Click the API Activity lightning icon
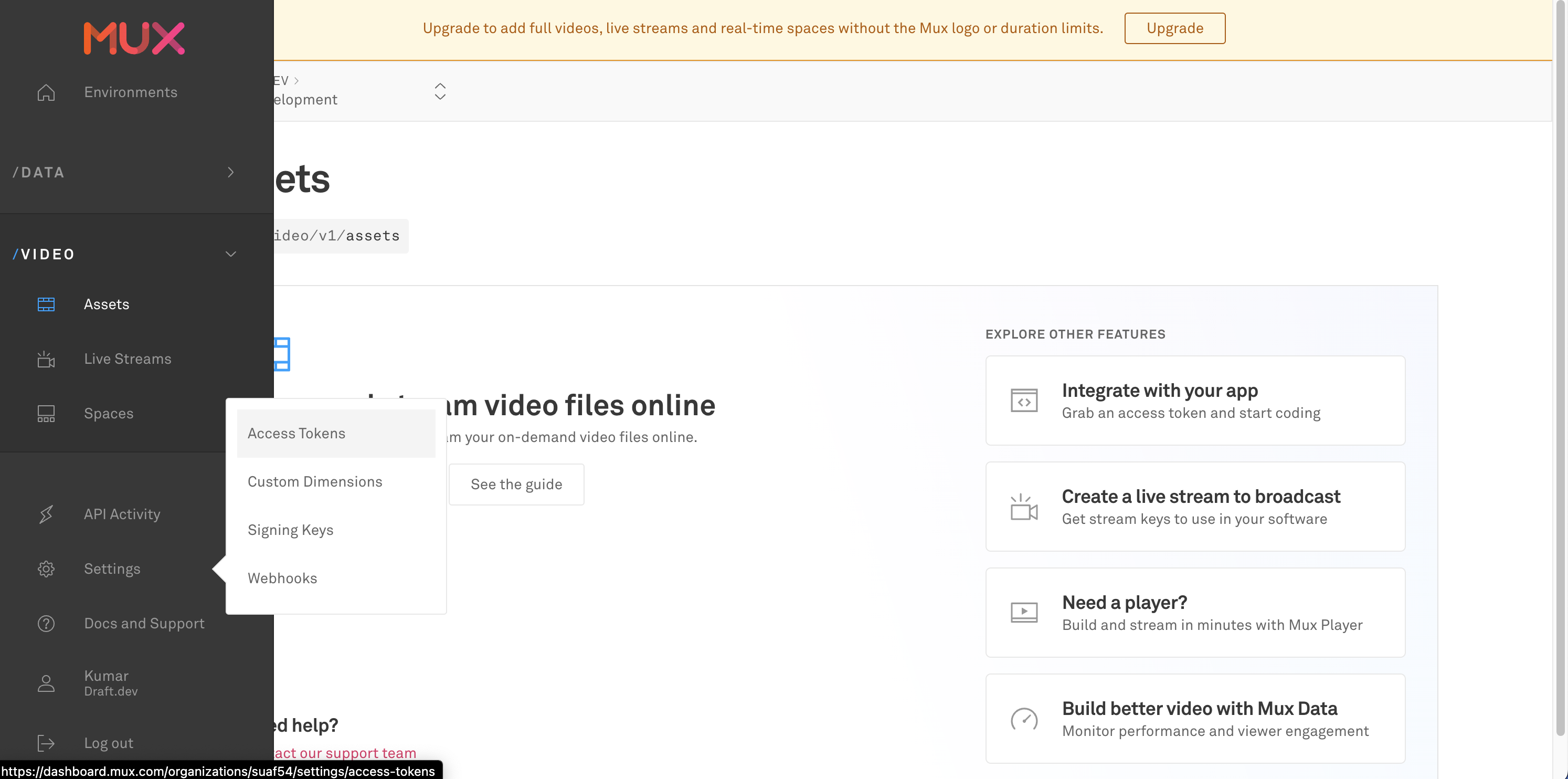Viewport: 1568px width, 779px height. click(x=46, y=514)
